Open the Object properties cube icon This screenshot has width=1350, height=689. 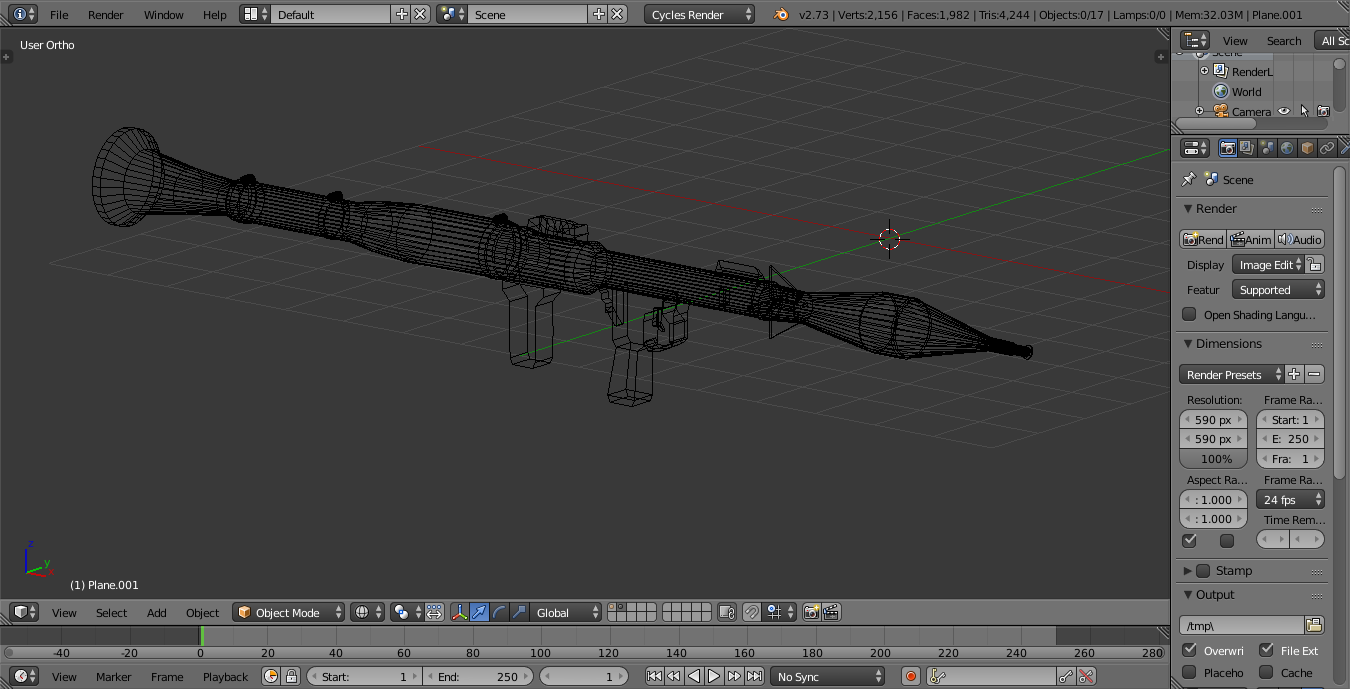(x=1307, y=148)
